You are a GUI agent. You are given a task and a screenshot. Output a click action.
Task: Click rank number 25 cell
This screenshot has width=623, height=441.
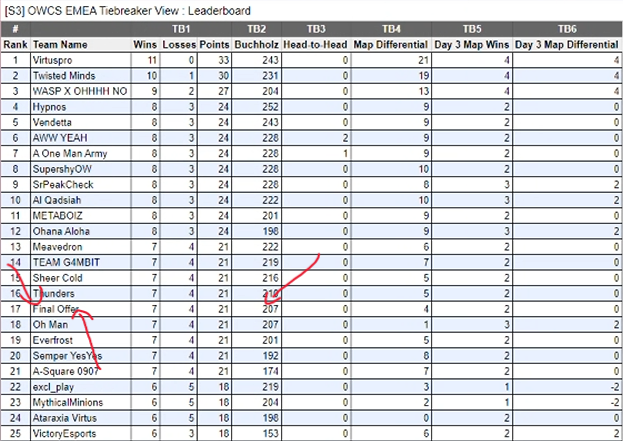tap(15, 433)
